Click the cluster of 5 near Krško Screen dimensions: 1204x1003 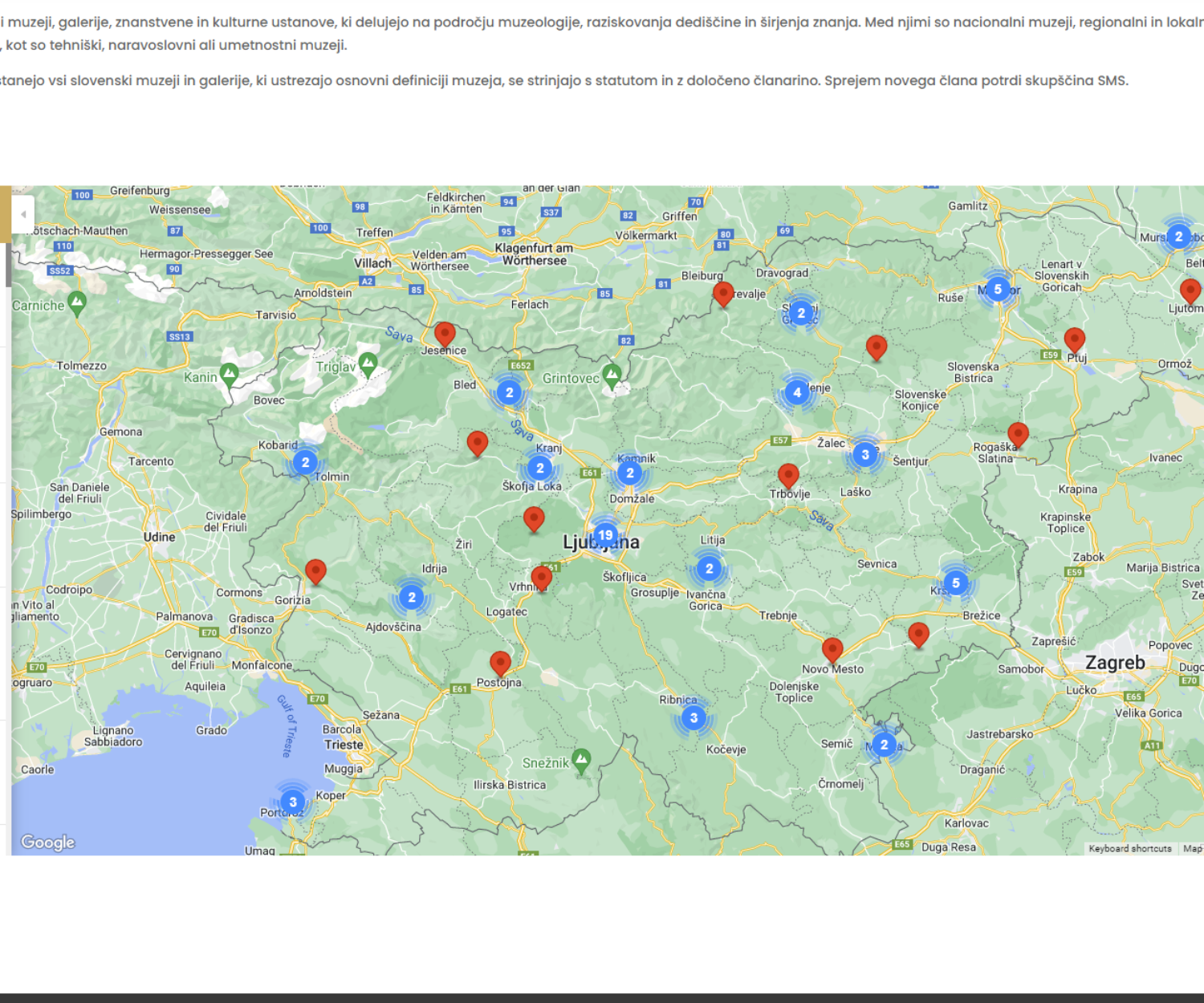(x=955, y=583)
